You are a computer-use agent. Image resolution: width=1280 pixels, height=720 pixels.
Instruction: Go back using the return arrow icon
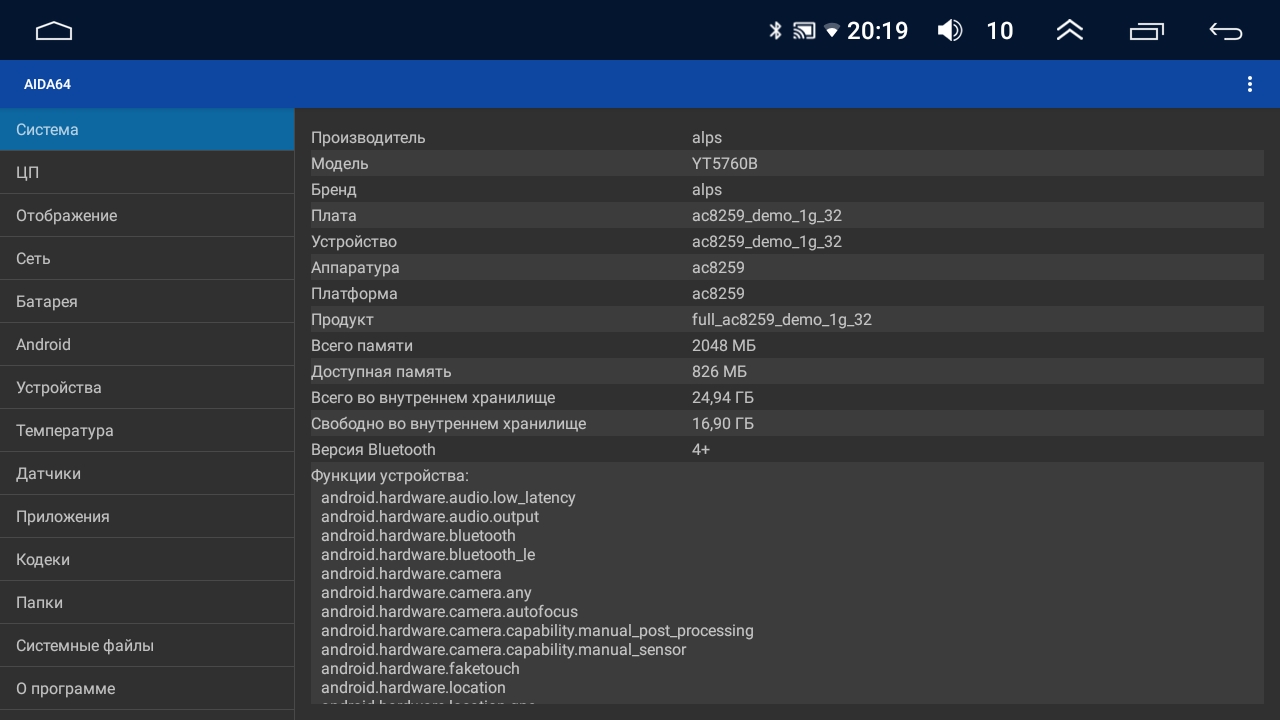[1226, 31]
